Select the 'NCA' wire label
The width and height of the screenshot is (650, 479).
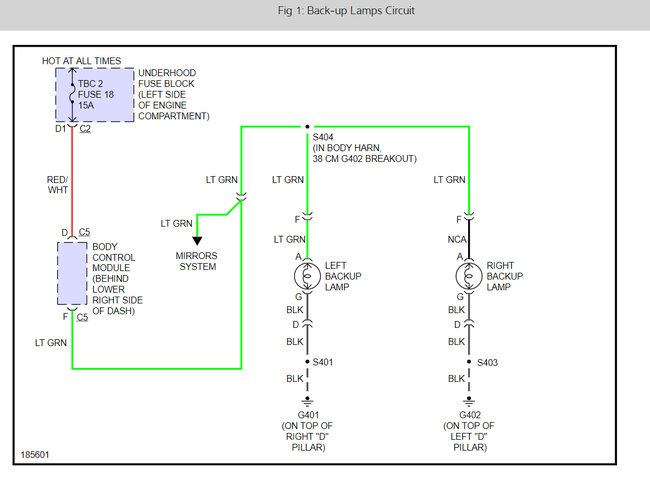[457, 240]
